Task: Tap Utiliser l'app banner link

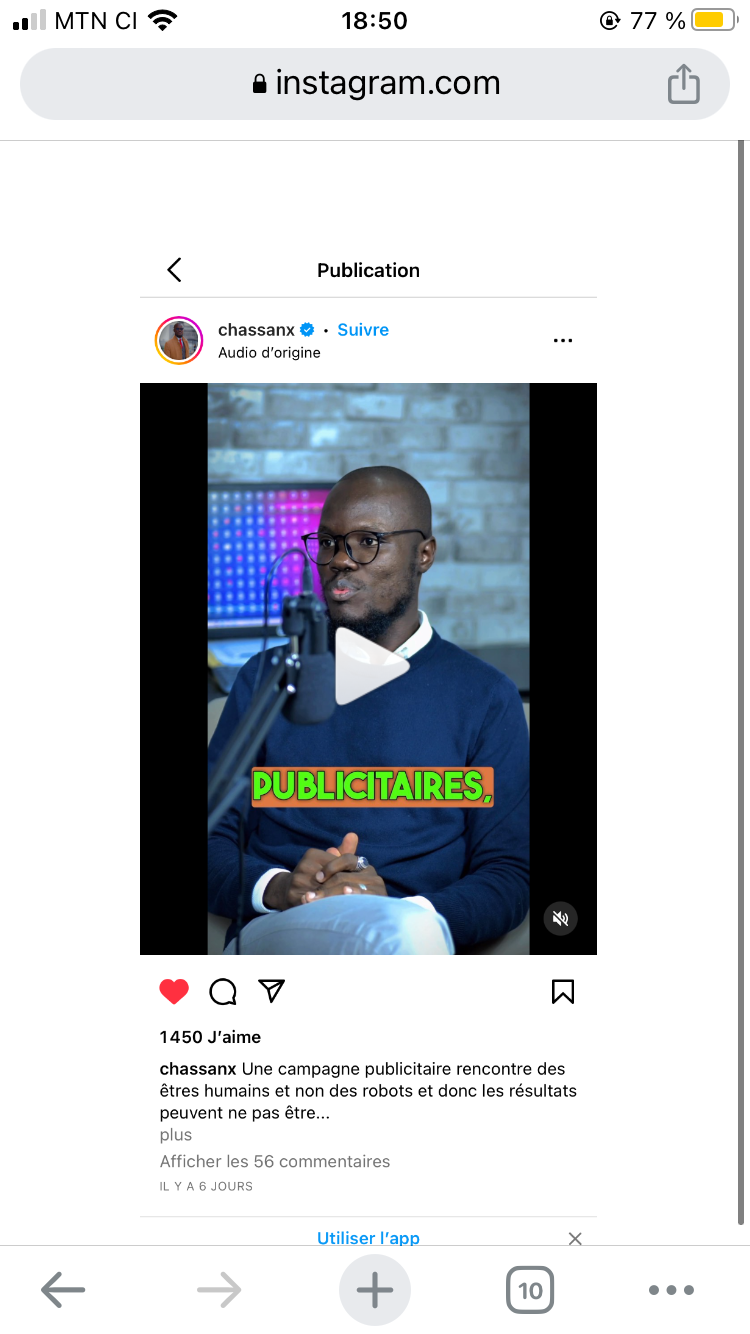Action: 368,1238
